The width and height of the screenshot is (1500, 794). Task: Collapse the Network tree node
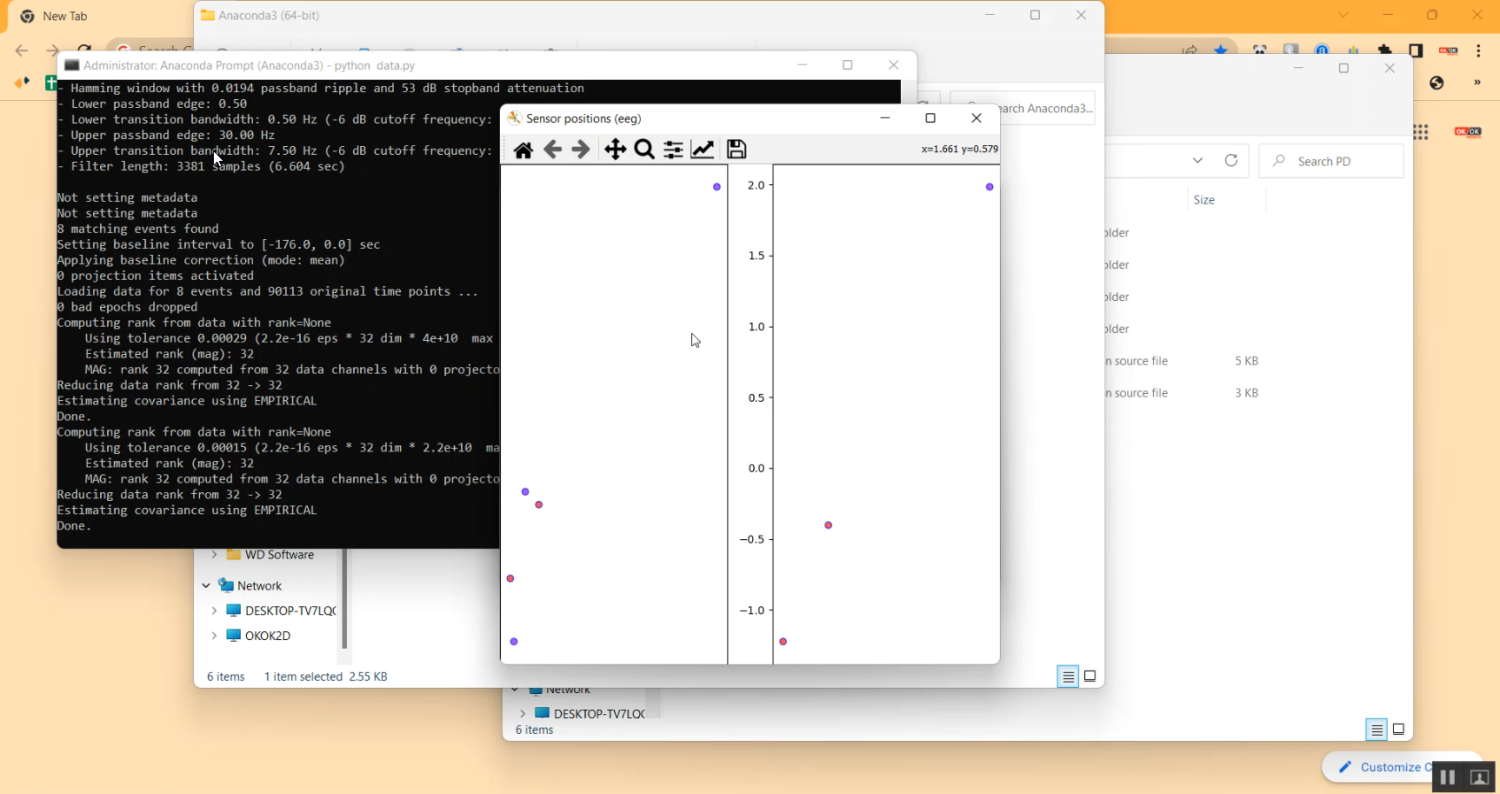click(206, 586)
